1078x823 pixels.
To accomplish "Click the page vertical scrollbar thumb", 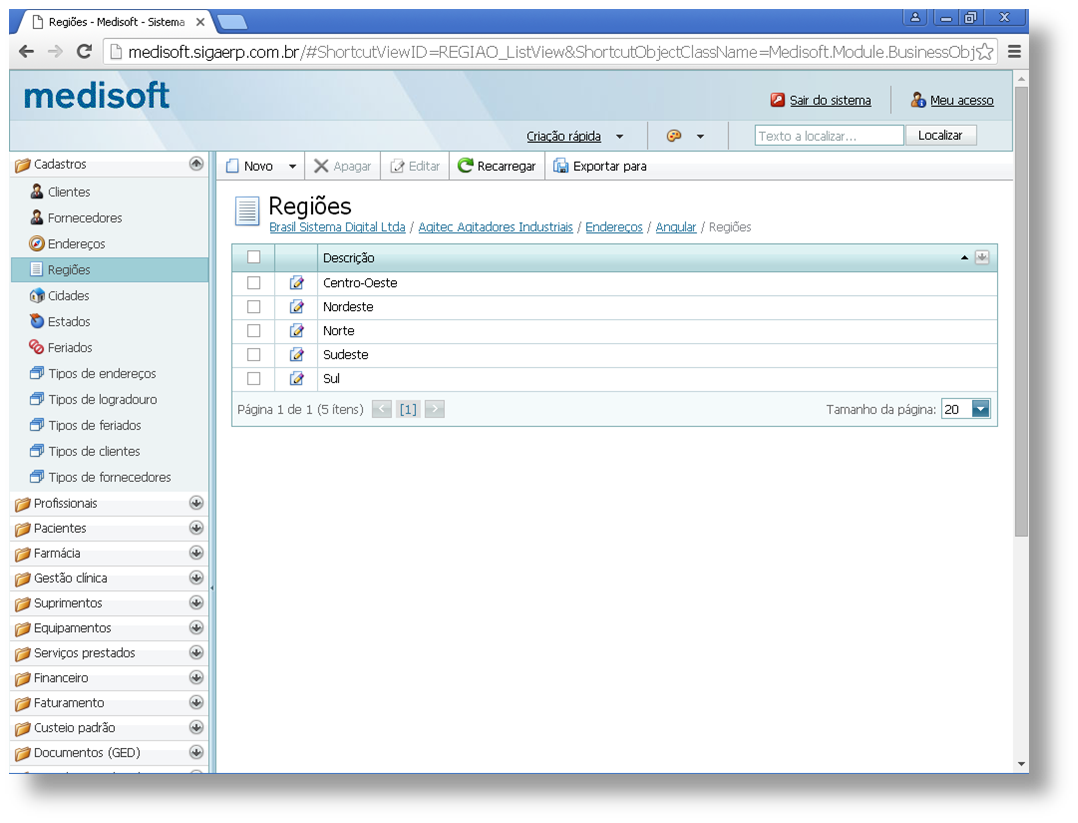I will point(1021,309).
